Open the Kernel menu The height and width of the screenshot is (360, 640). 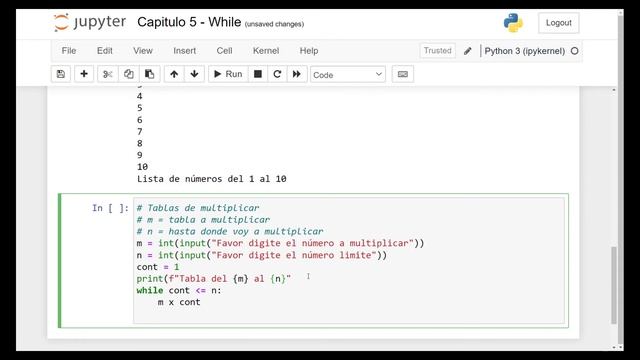(x=266, y=51)
